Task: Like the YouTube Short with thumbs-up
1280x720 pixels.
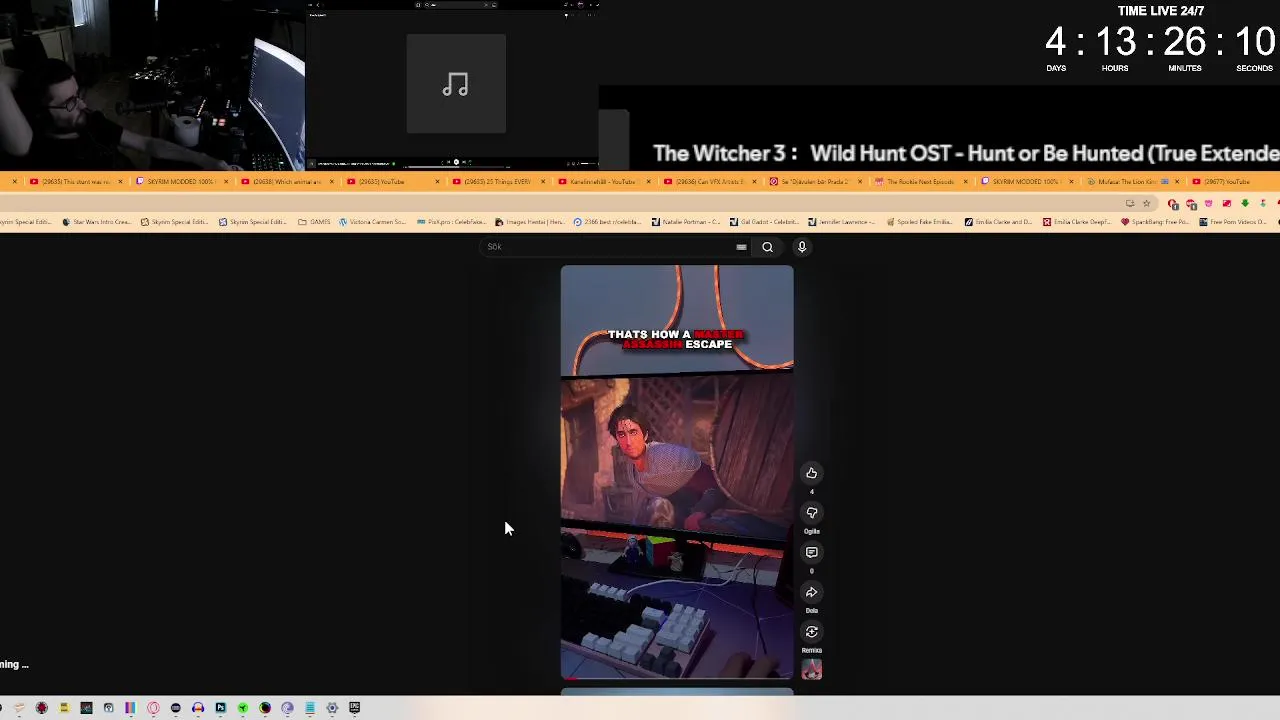Action: pos(811,473)
